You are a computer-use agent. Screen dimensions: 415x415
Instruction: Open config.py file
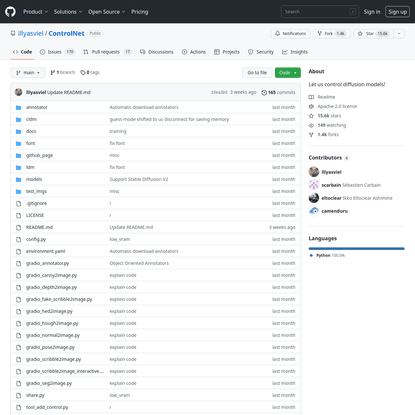pos(36,239)
